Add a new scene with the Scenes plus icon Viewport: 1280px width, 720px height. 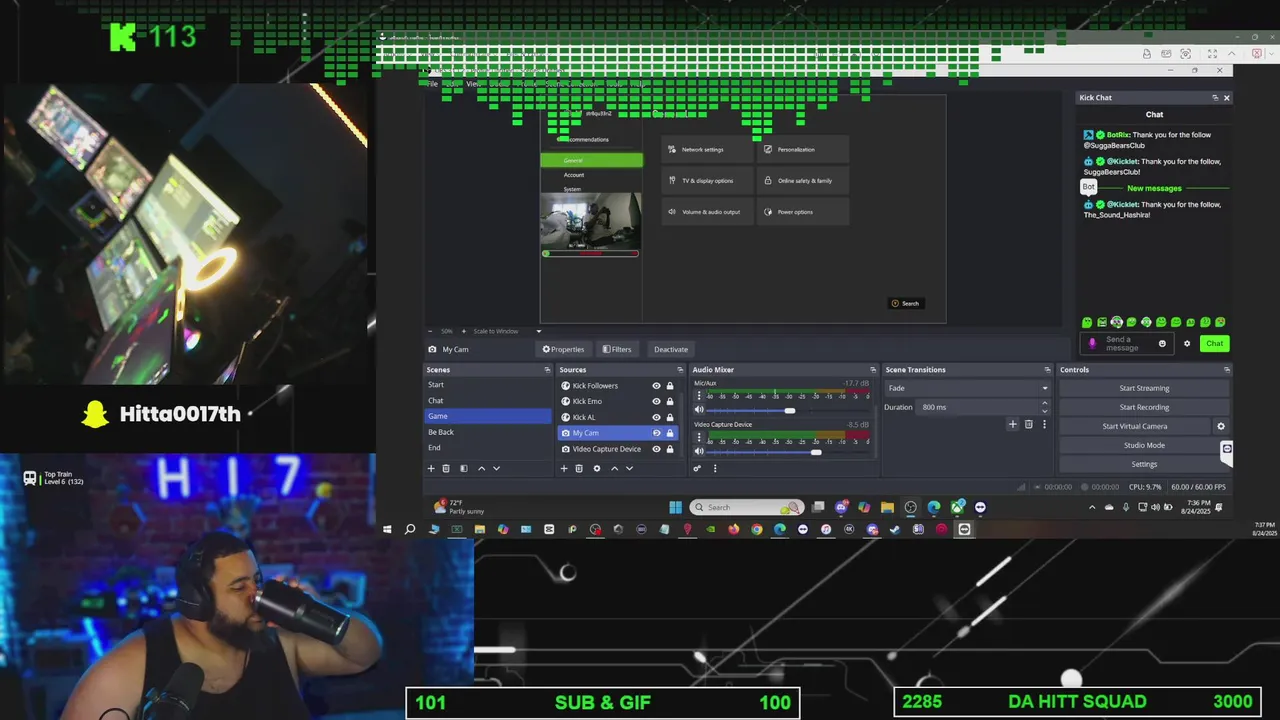click(x=431, y=468)
